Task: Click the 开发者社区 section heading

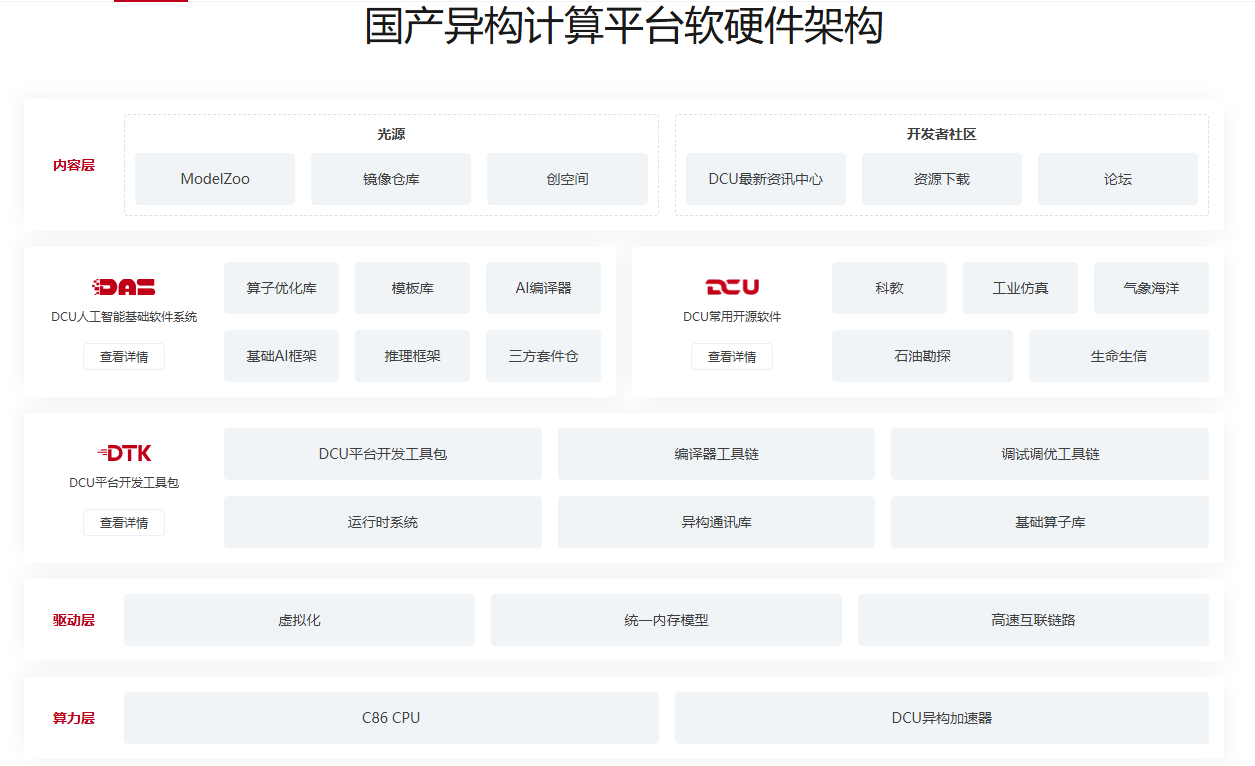Action: (942, 134)
